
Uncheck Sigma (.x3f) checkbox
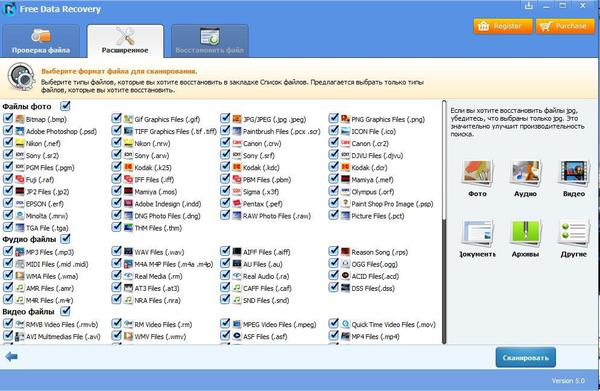225,191
